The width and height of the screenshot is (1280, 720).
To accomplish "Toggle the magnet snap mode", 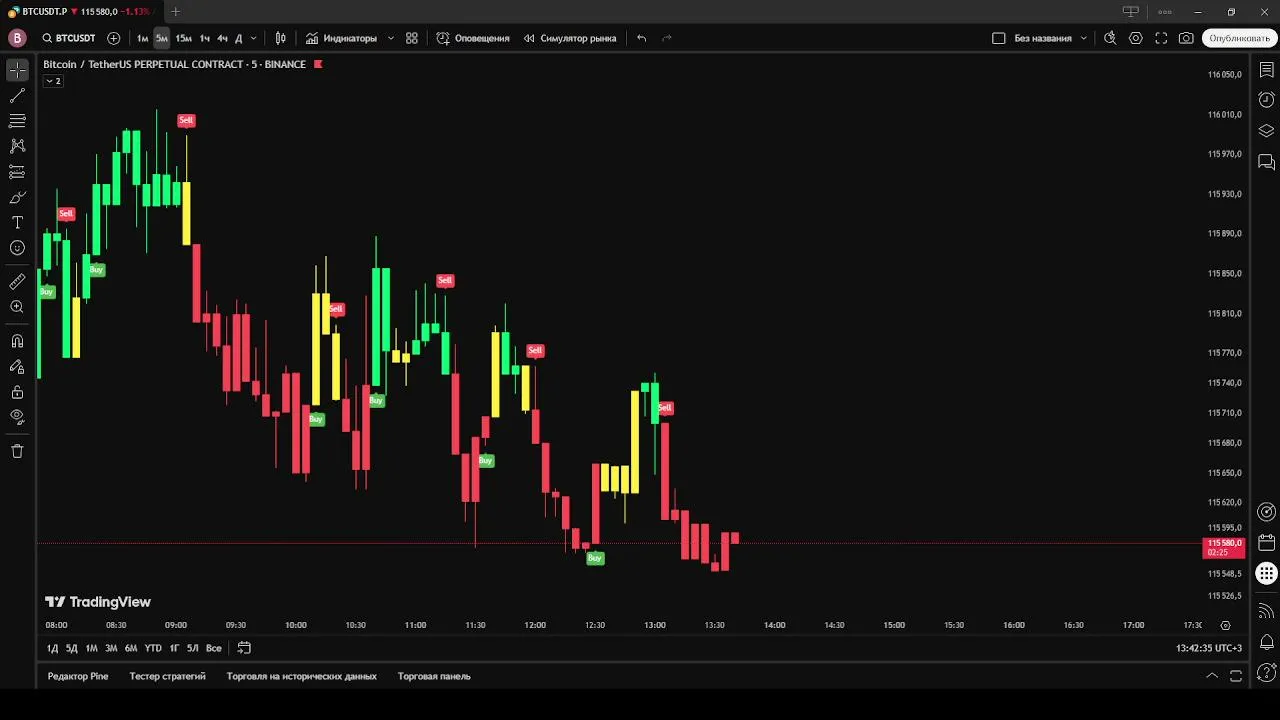I will pos(17,341).
